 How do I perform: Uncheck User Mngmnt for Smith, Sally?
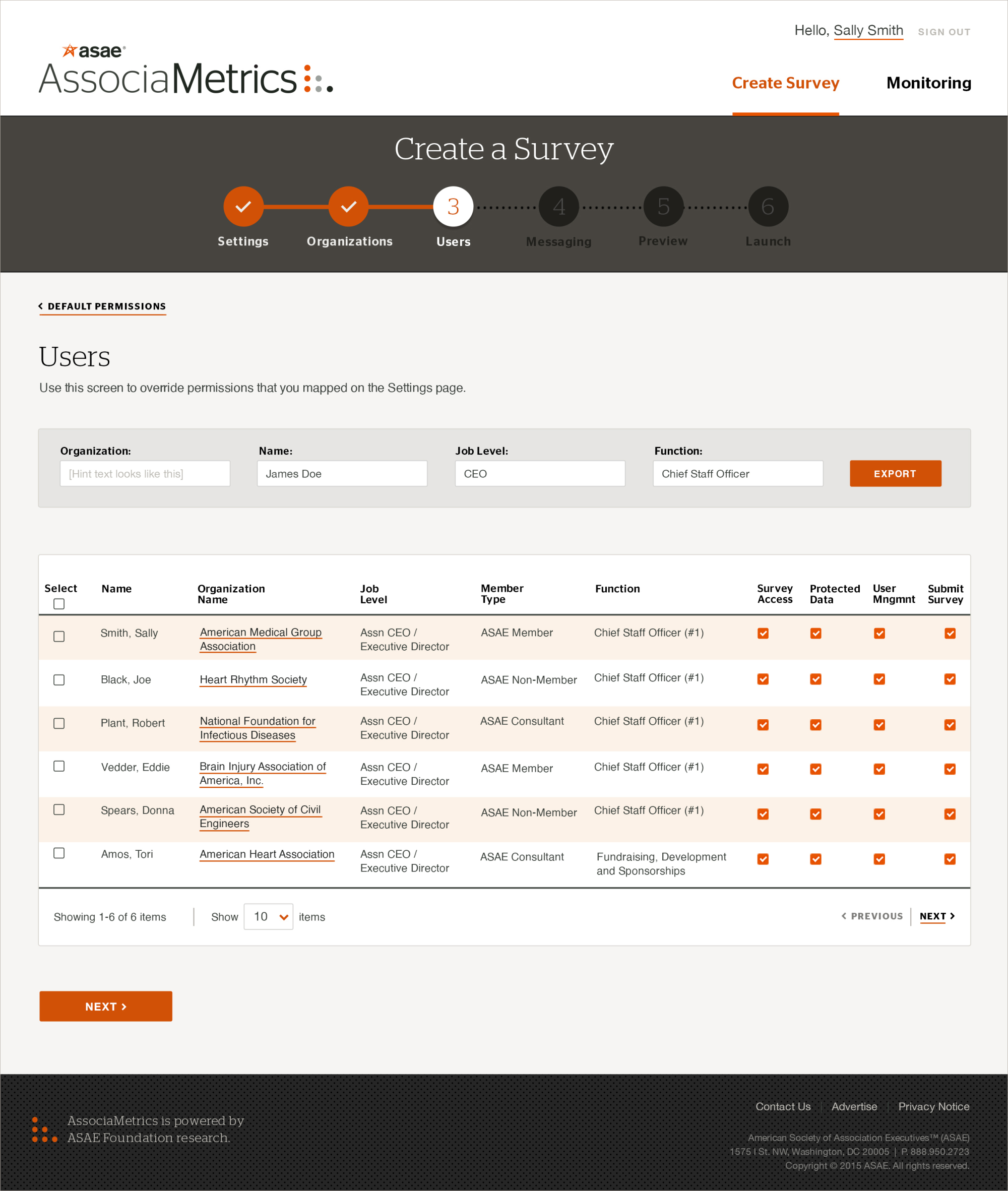pyautogui.click(x=879, y=633)
